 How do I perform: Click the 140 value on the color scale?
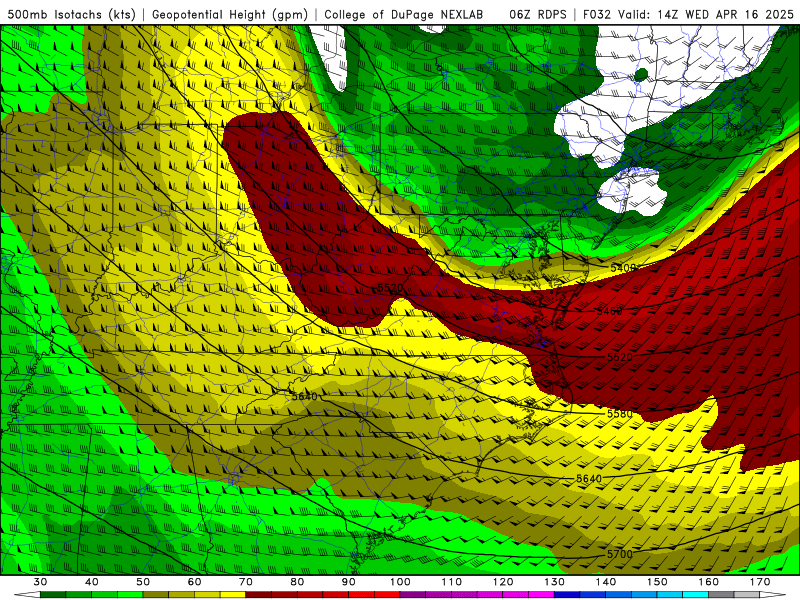606,582
